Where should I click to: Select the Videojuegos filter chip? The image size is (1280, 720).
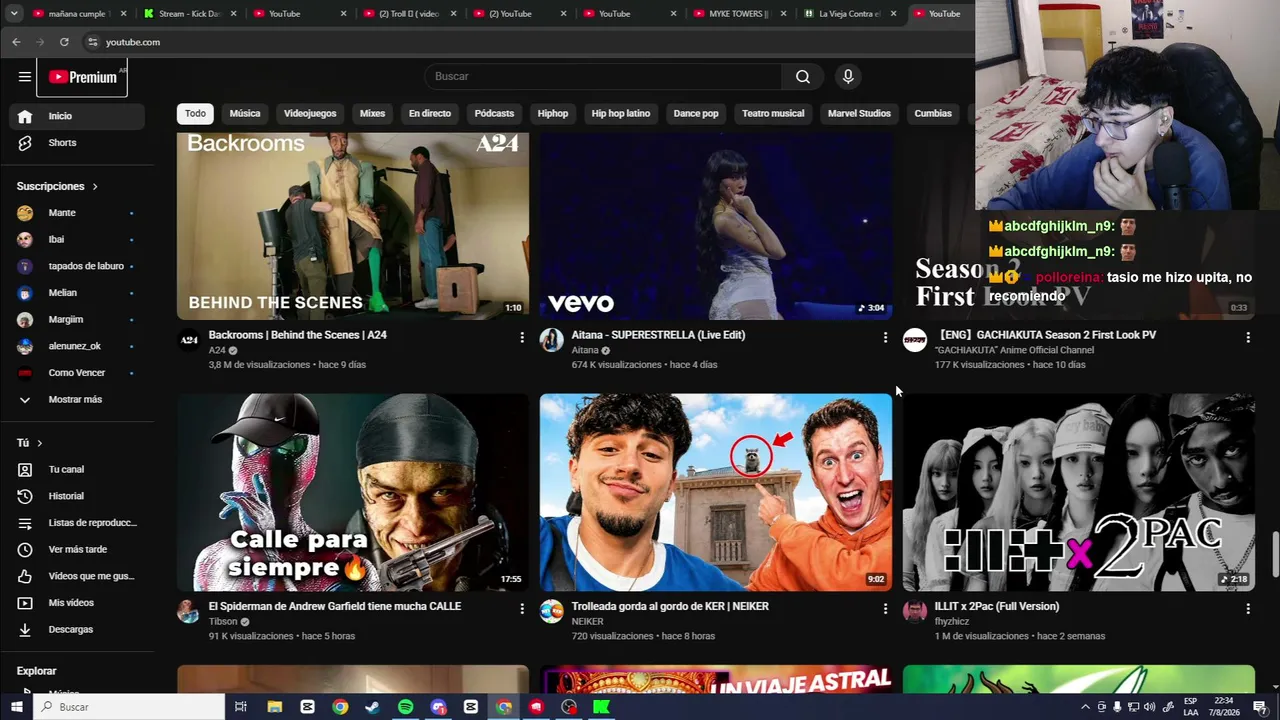click(310, 113)
